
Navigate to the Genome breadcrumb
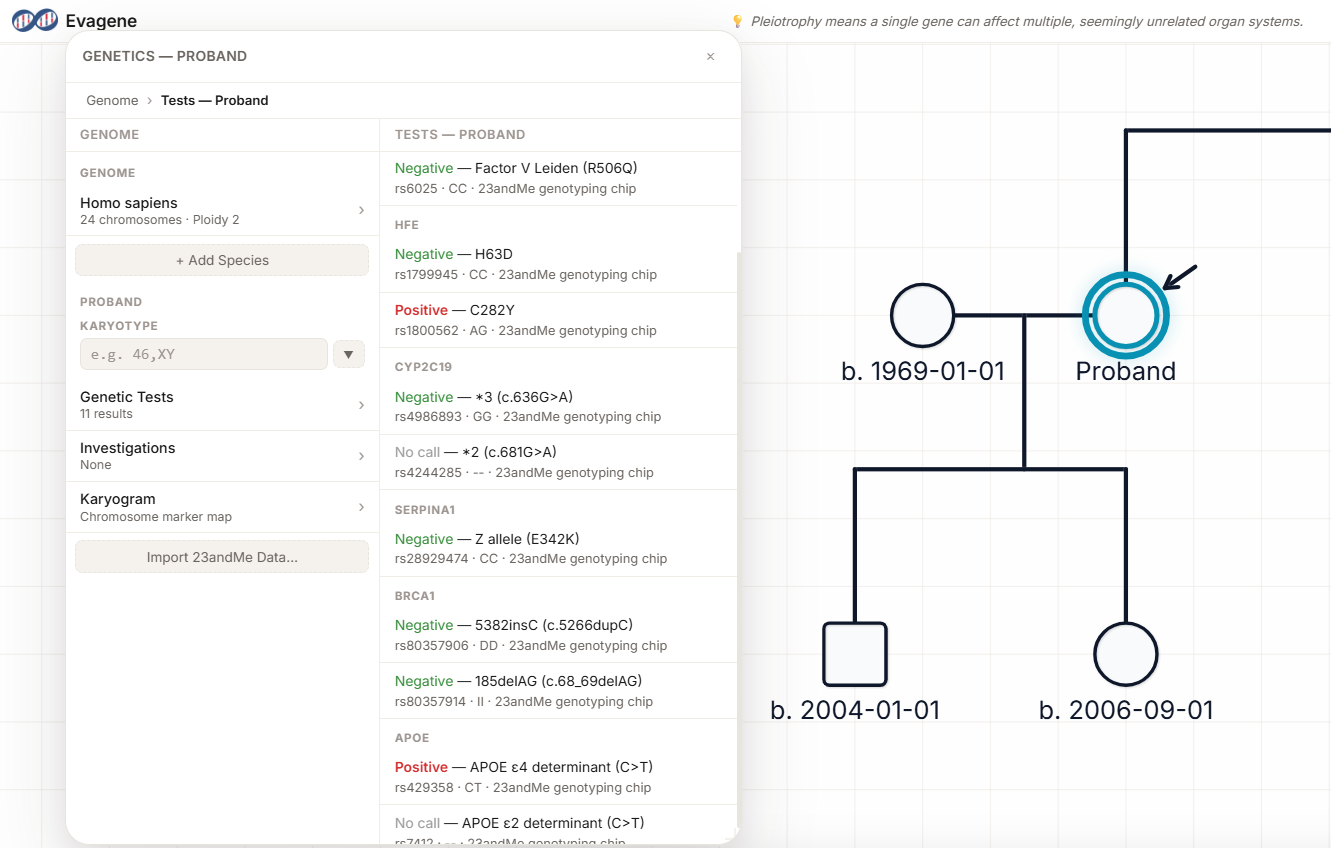click(112, 100)
